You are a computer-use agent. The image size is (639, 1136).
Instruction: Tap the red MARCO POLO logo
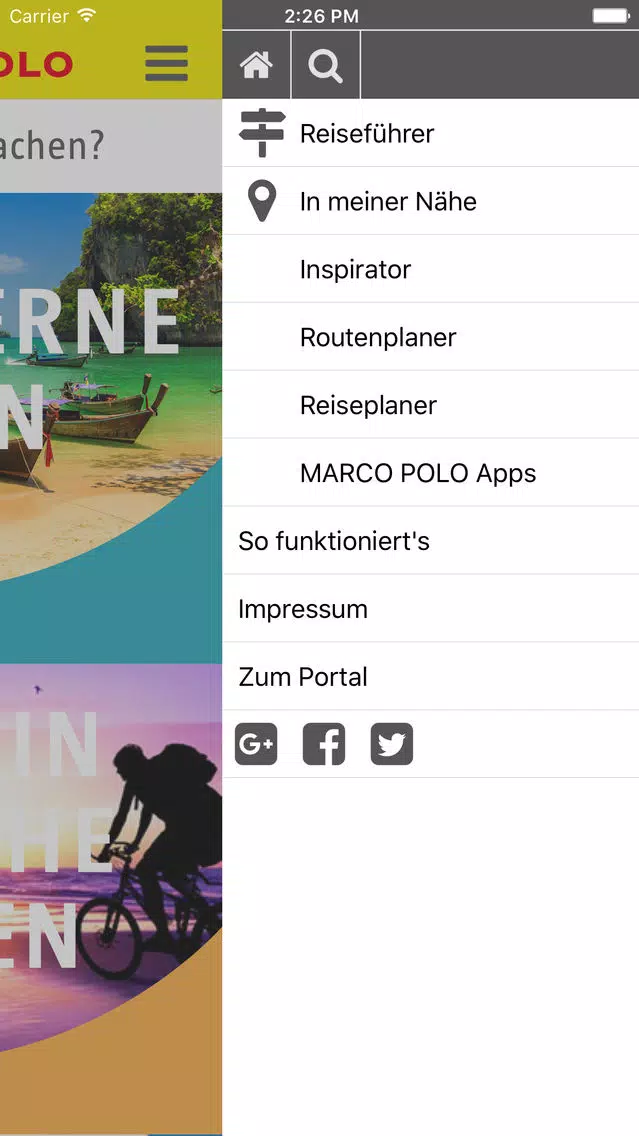click(36, 64)
